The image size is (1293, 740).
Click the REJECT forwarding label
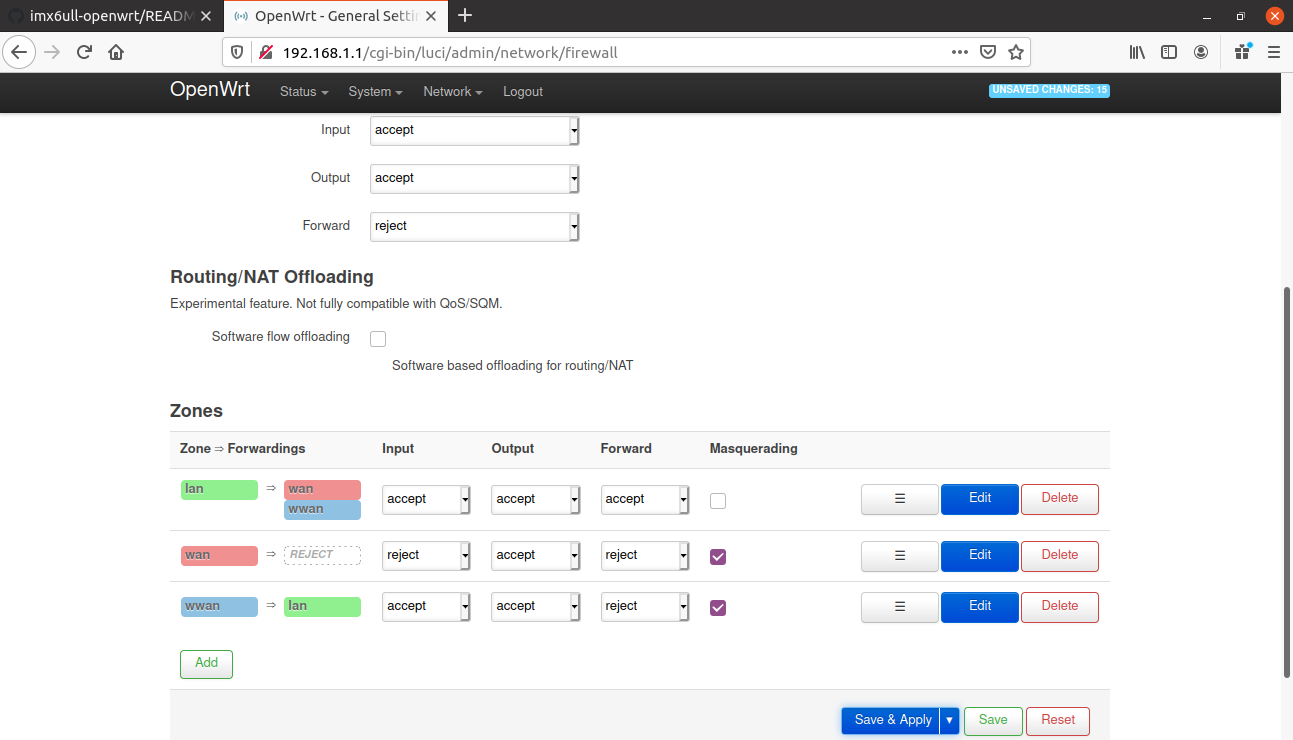pos(322,555)
